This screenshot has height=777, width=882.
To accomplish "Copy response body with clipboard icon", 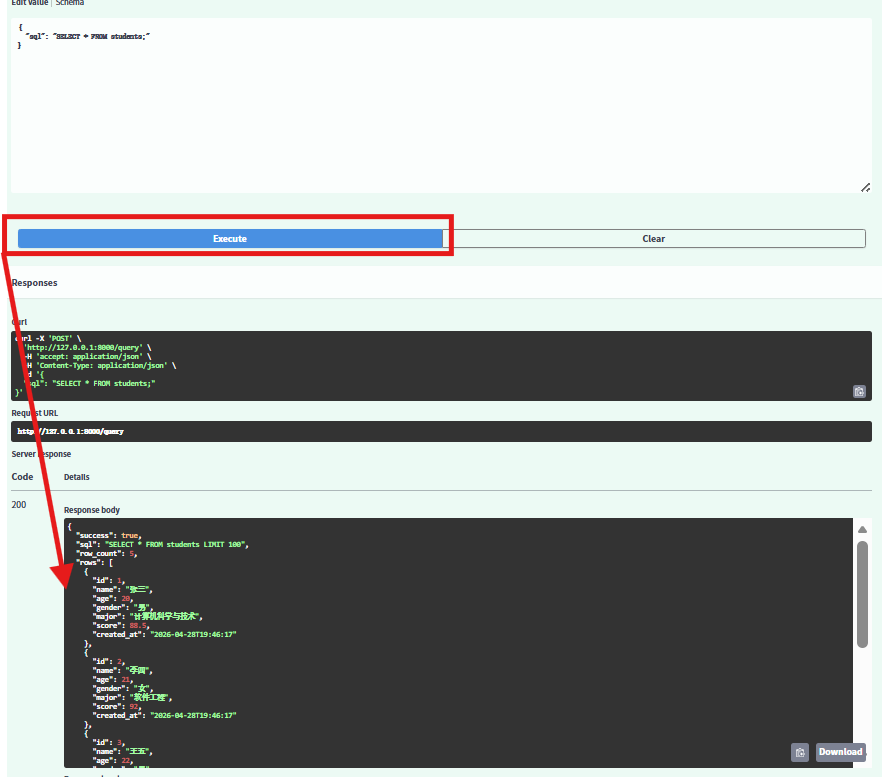I will 800,752.
